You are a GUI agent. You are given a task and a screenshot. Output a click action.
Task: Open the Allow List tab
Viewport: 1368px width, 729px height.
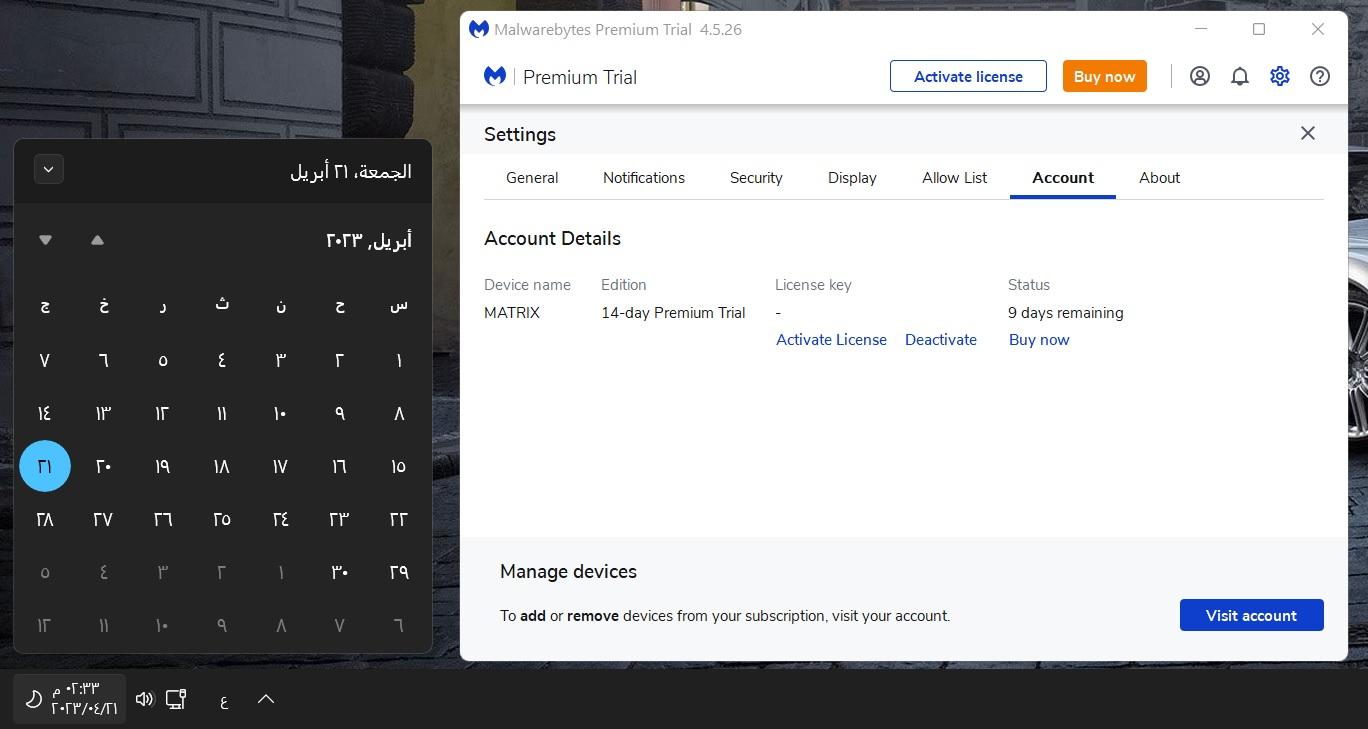[954, 178]
